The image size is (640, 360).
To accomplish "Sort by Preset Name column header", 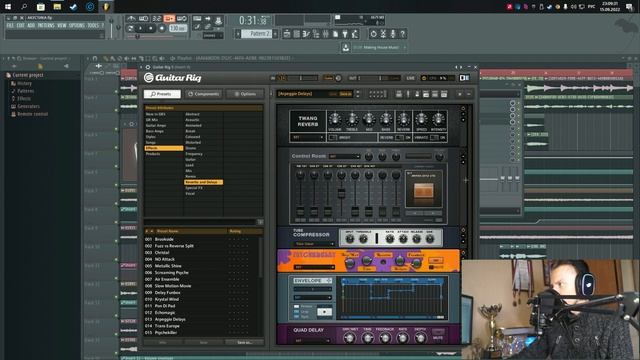I will [x=168, y=231].
